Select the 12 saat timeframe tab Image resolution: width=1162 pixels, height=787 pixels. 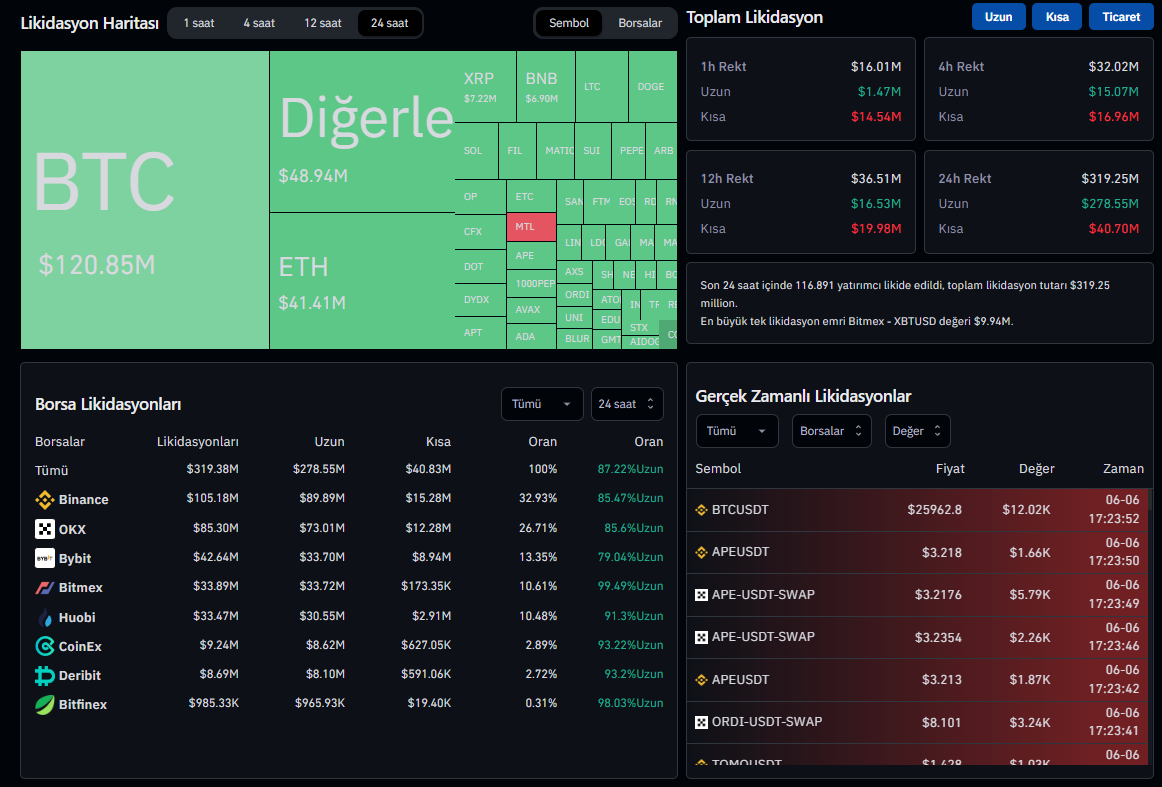(x=322, y=23)
